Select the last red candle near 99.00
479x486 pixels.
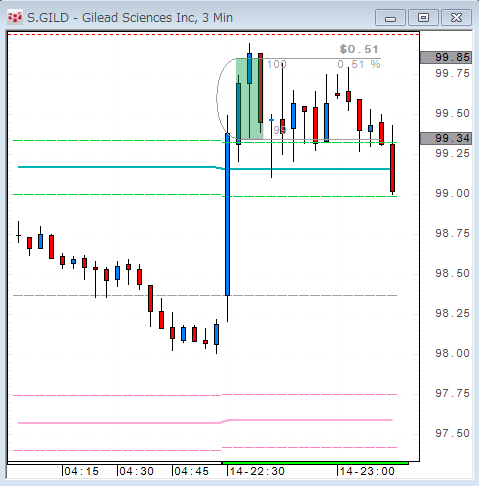(x=392, y=168)
